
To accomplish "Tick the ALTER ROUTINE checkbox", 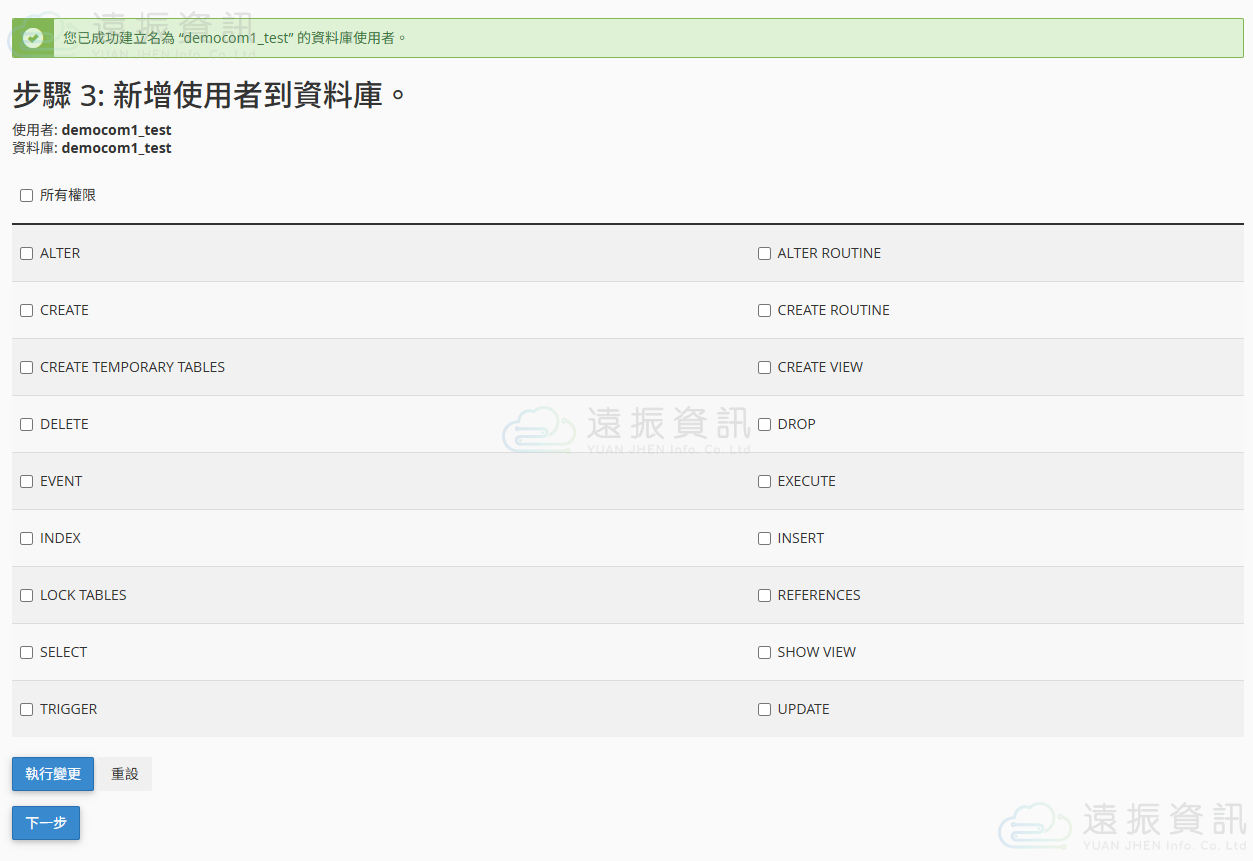I will click(x=765, y=254).
